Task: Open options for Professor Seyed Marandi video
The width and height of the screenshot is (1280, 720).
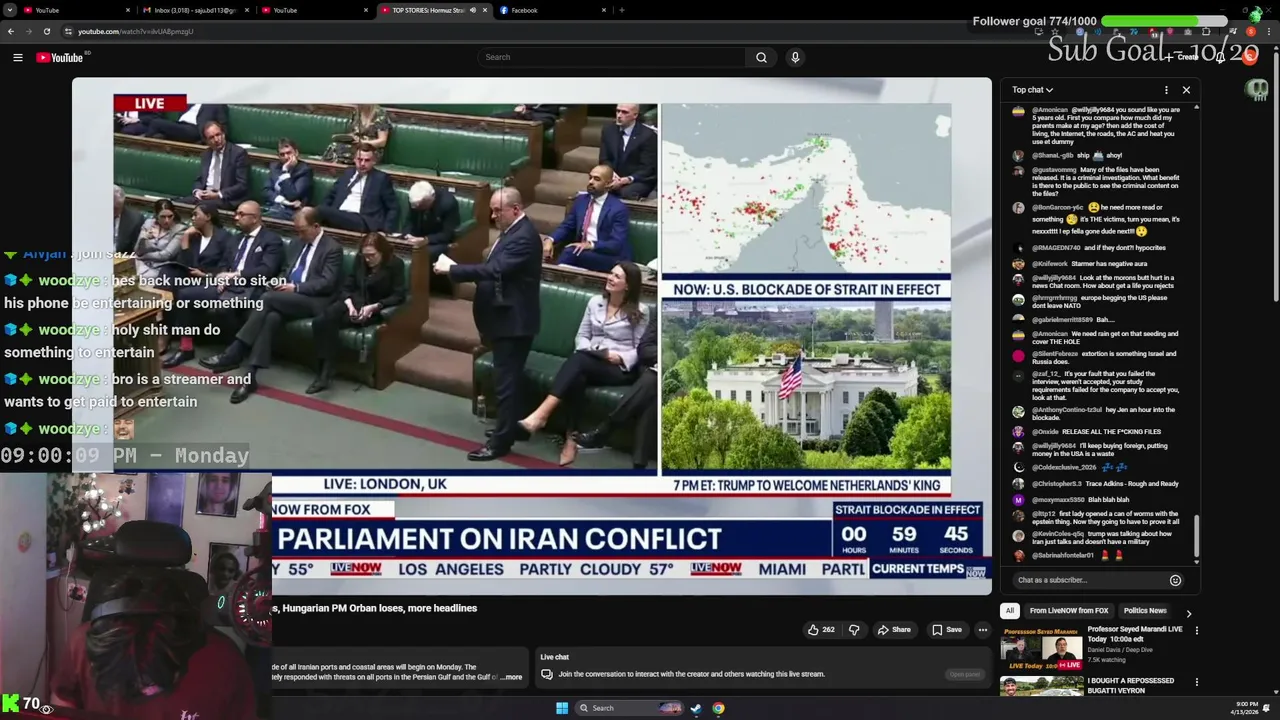Action: [x=1196, y=631]
